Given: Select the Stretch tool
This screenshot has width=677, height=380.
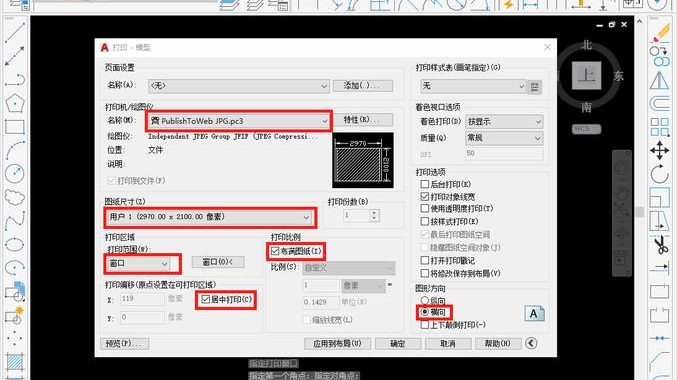Looking at the screenshot, I should tap(660, 221).
